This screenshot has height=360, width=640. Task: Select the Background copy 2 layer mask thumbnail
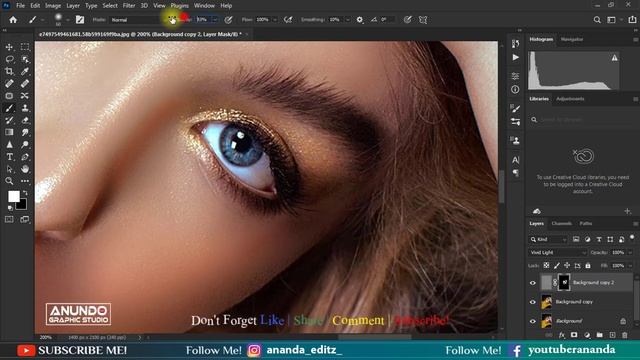pos(564,282)
